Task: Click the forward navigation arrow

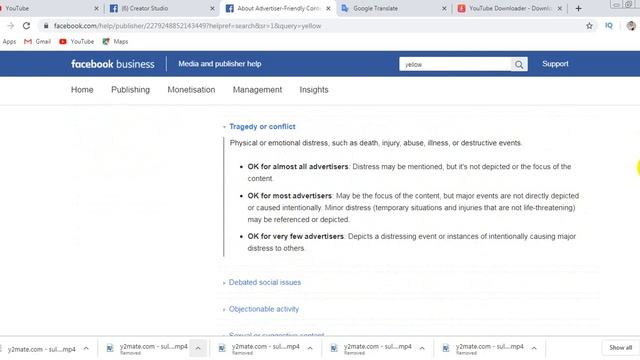Action: [11, 26]
